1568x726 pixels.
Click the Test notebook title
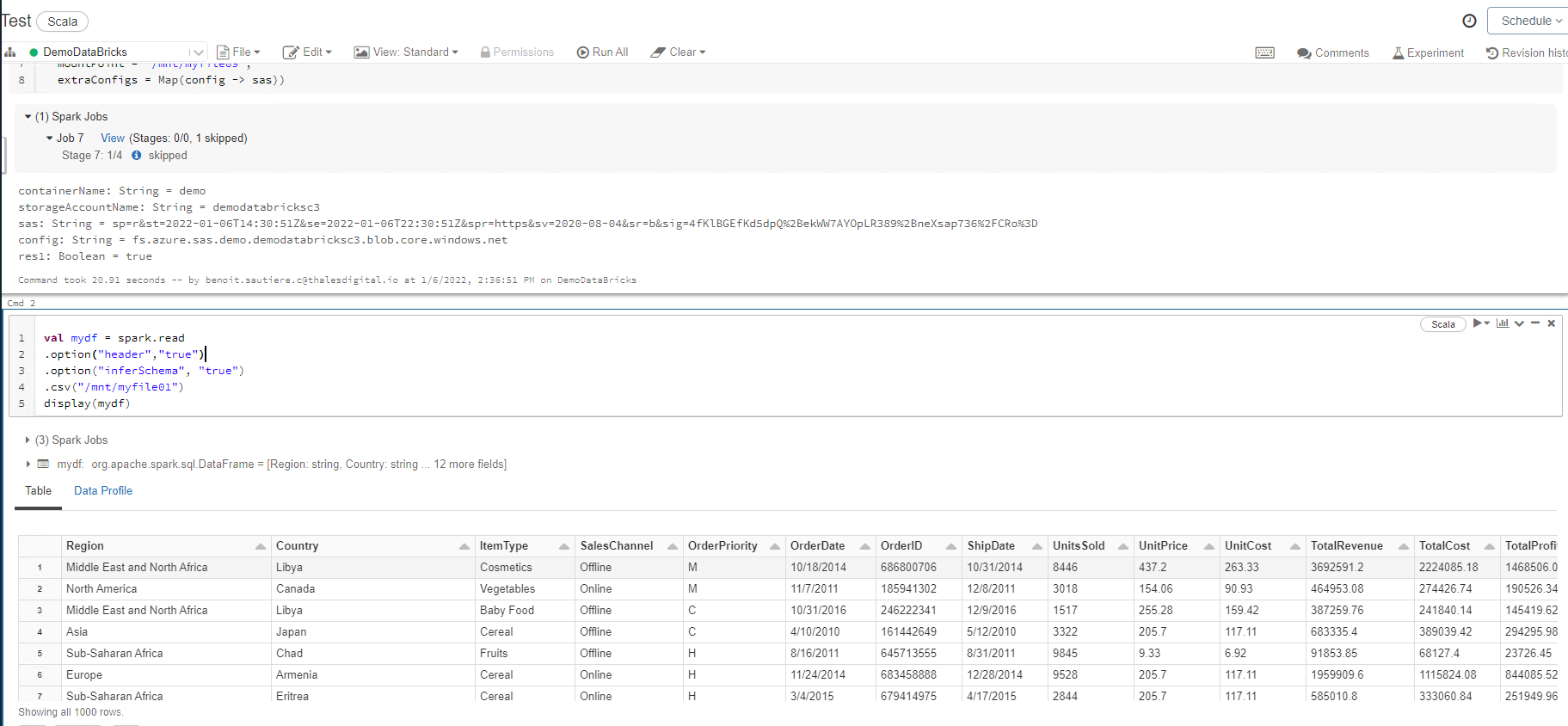click(x=15, y=21)
